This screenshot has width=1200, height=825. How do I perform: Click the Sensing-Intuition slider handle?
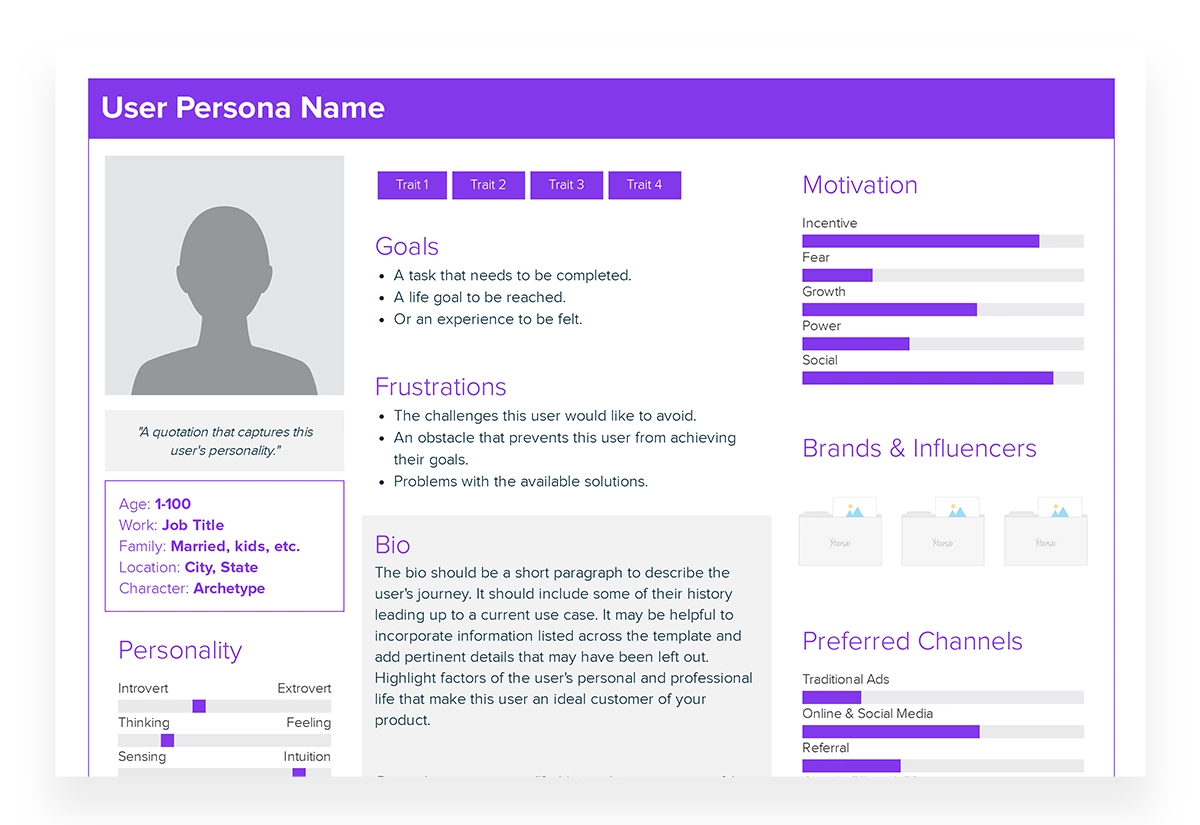[300, 774]
